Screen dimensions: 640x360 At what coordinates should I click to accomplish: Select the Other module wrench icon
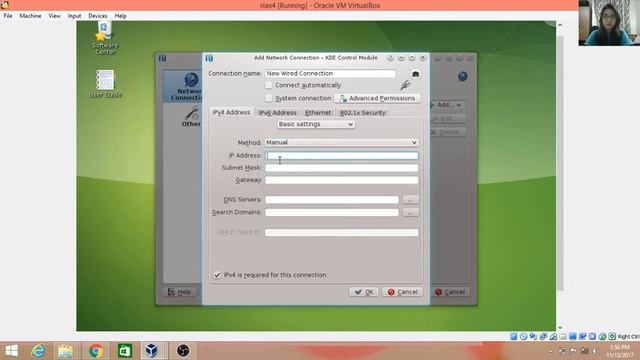(191, 117)
